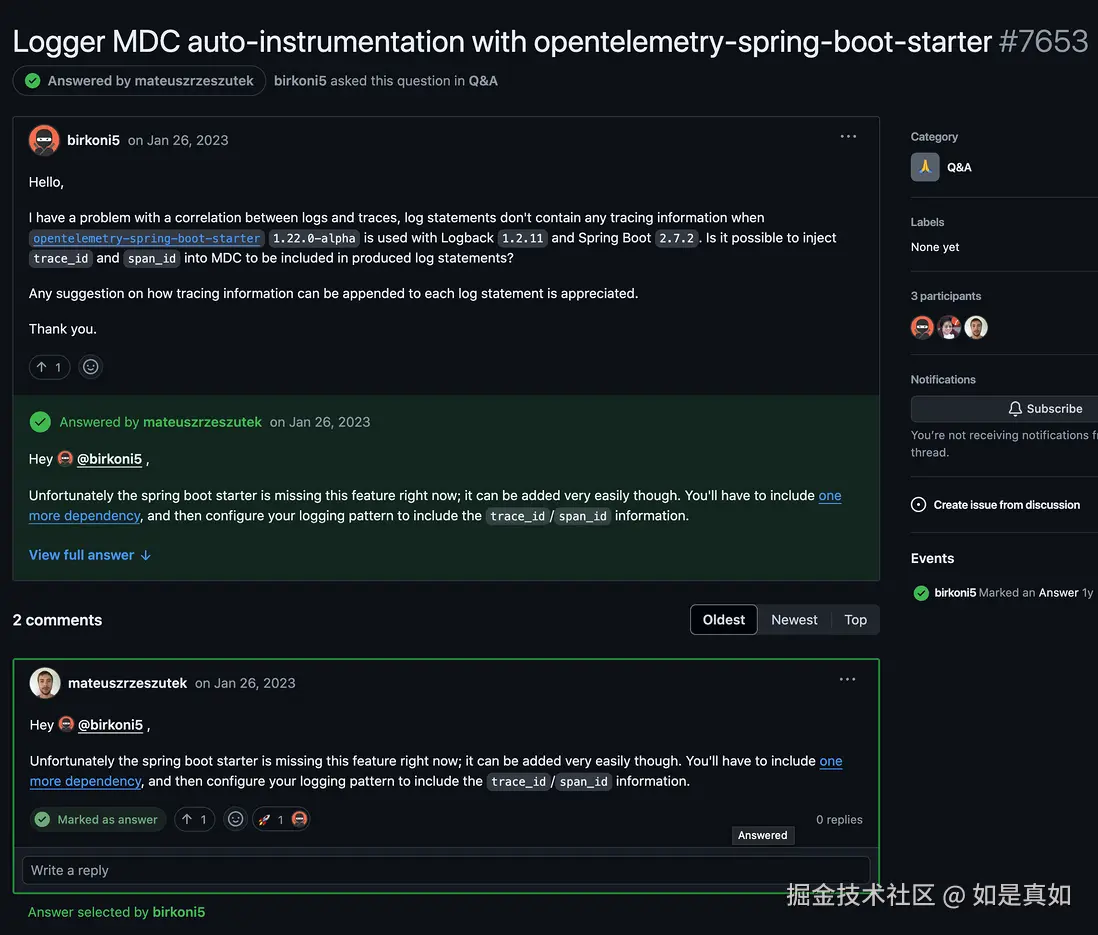Viewport: 1098px width, 935px height.
Task: Open the second participant avatar
Action: click(949, 327)
